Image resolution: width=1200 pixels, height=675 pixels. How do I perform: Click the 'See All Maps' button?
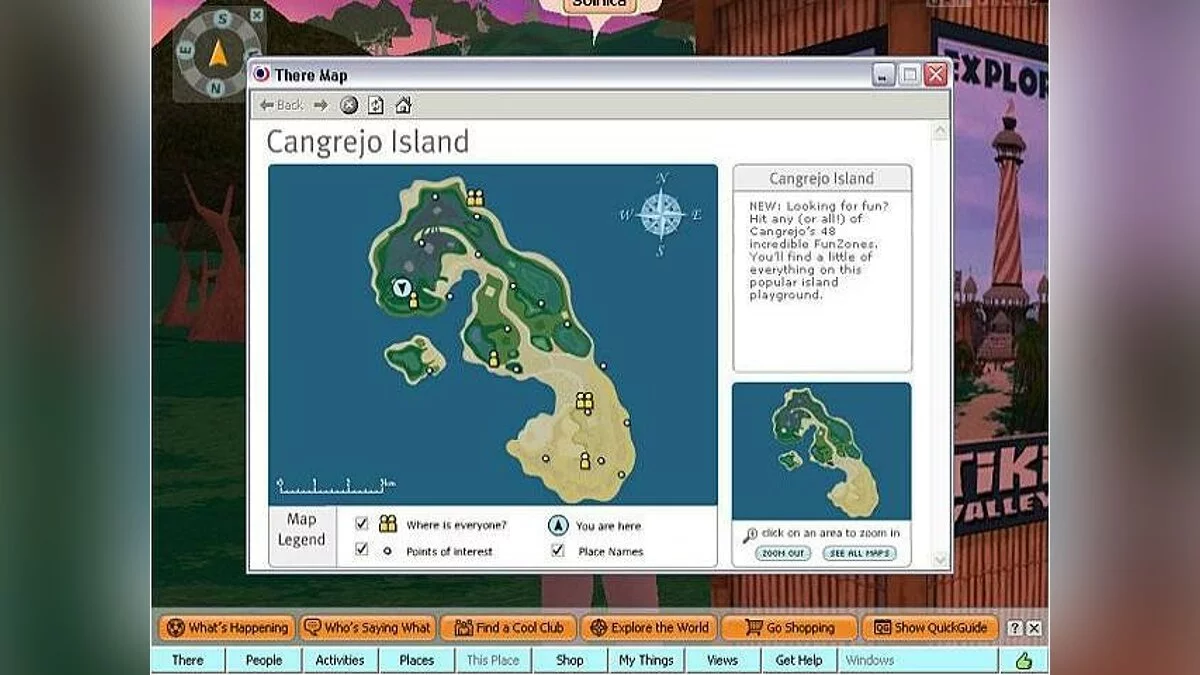tap(859, 553)
